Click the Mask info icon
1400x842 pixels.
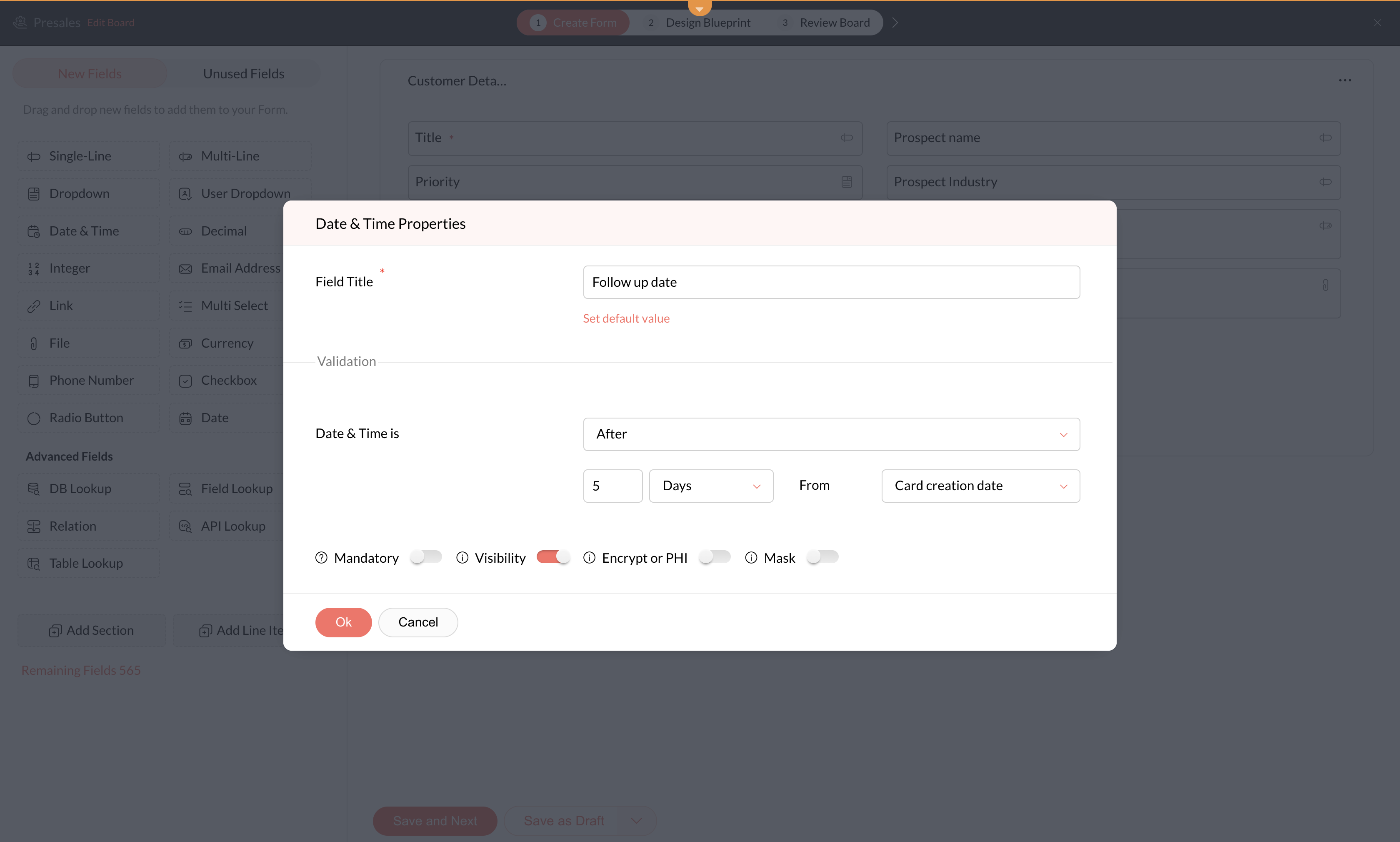(751, 558)
